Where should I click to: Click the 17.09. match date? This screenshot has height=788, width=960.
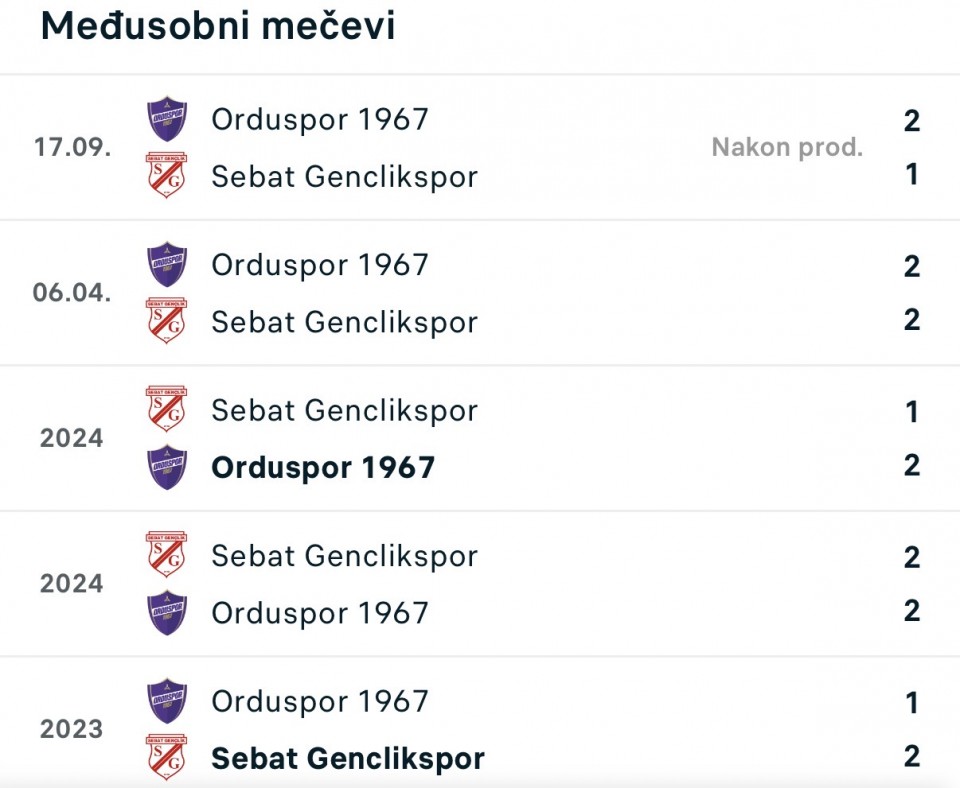coord(72,148)
